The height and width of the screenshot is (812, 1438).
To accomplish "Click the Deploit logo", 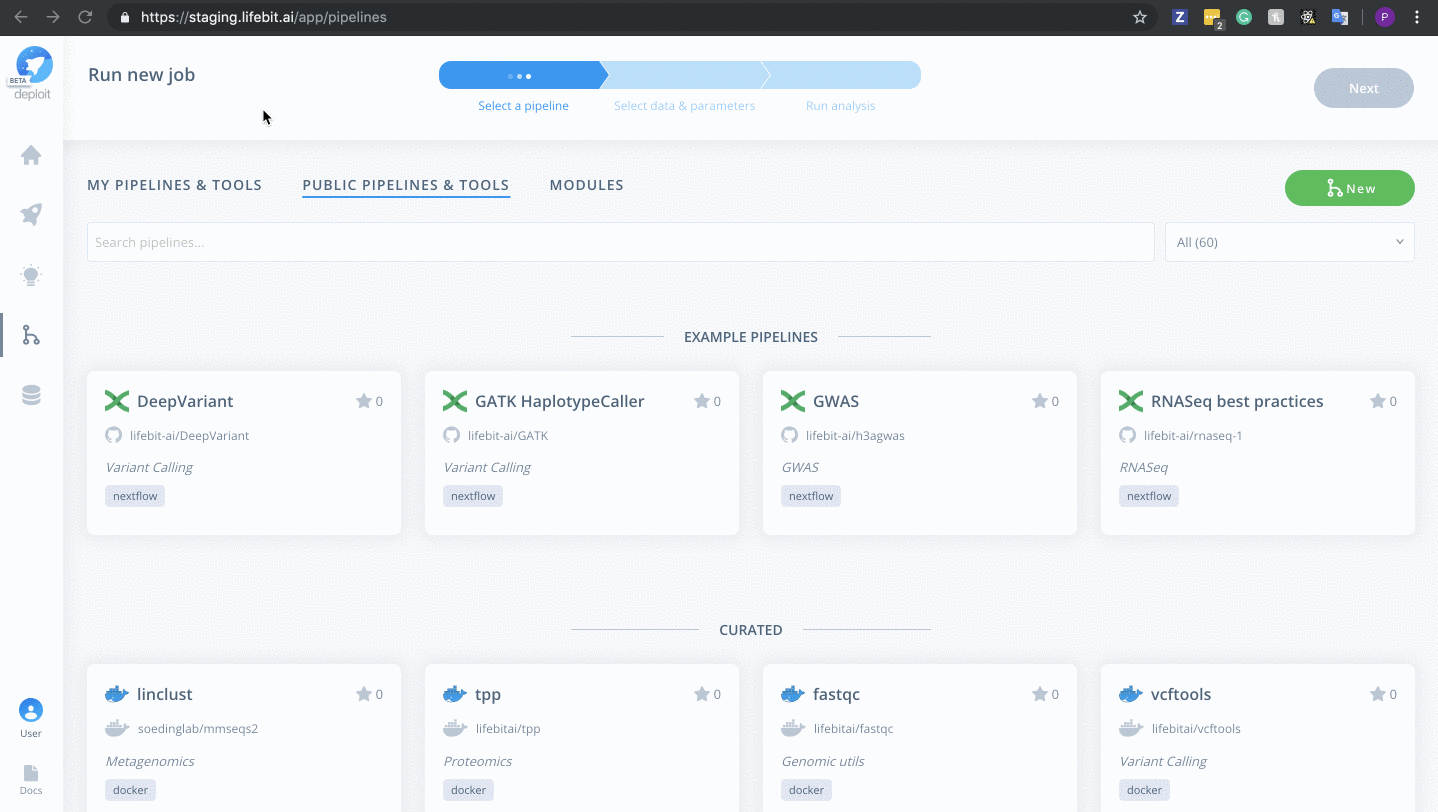I will click(32, 73).
